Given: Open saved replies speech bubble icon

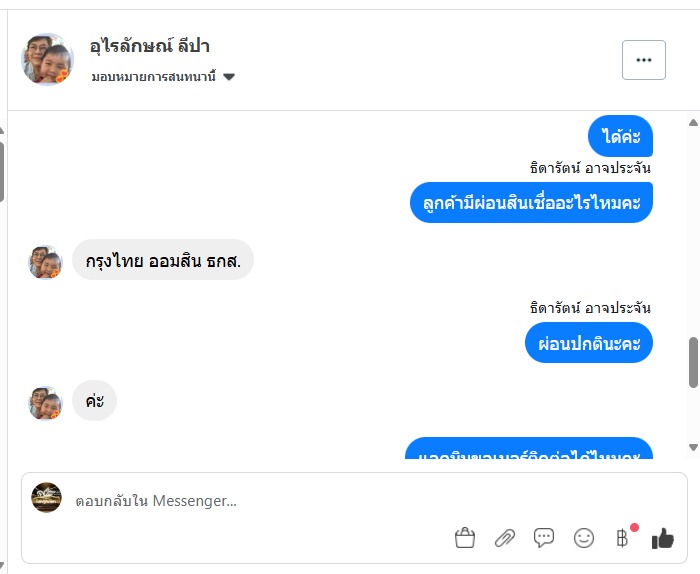Looking at the screenshot, I should pos(544,538).
